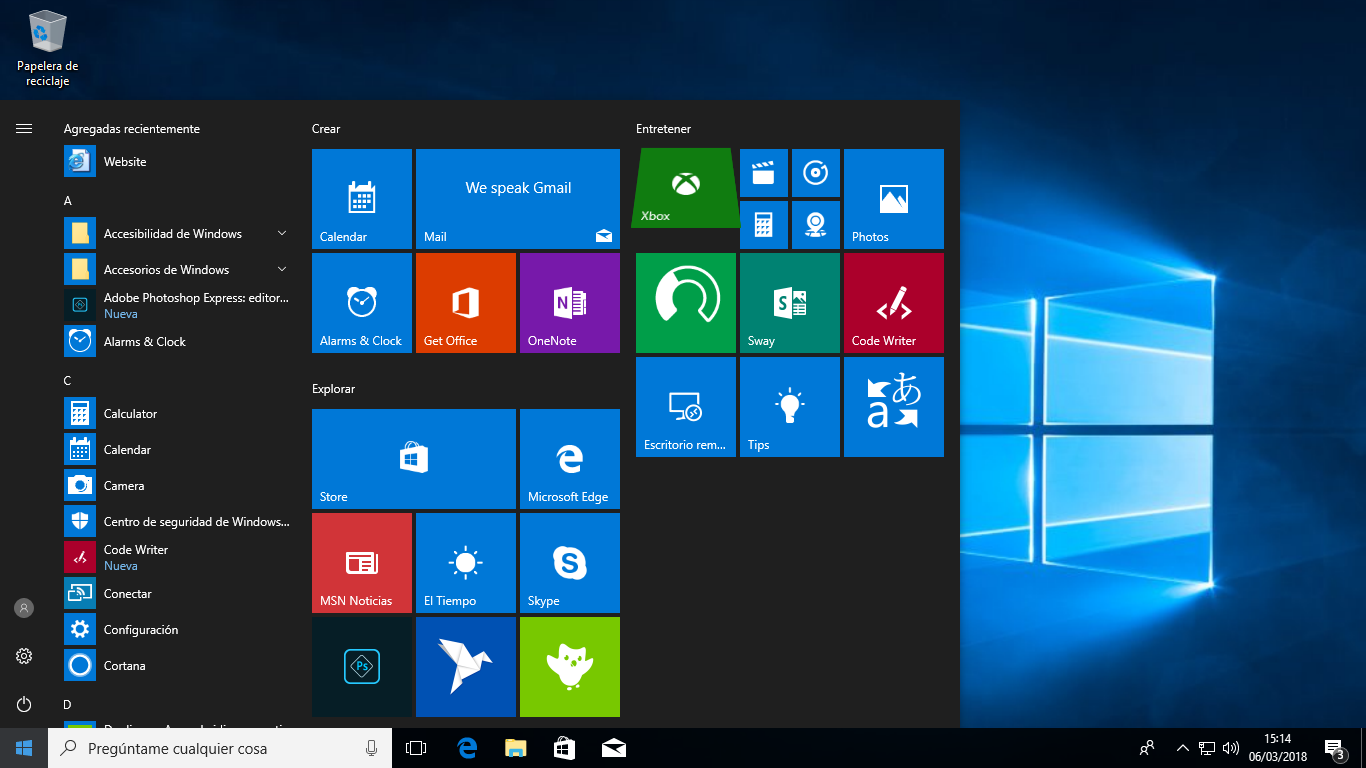This screenshot has width=1366, height=768.
Task: Open the volume control in tray
Action: click(x=1231, y=748)
